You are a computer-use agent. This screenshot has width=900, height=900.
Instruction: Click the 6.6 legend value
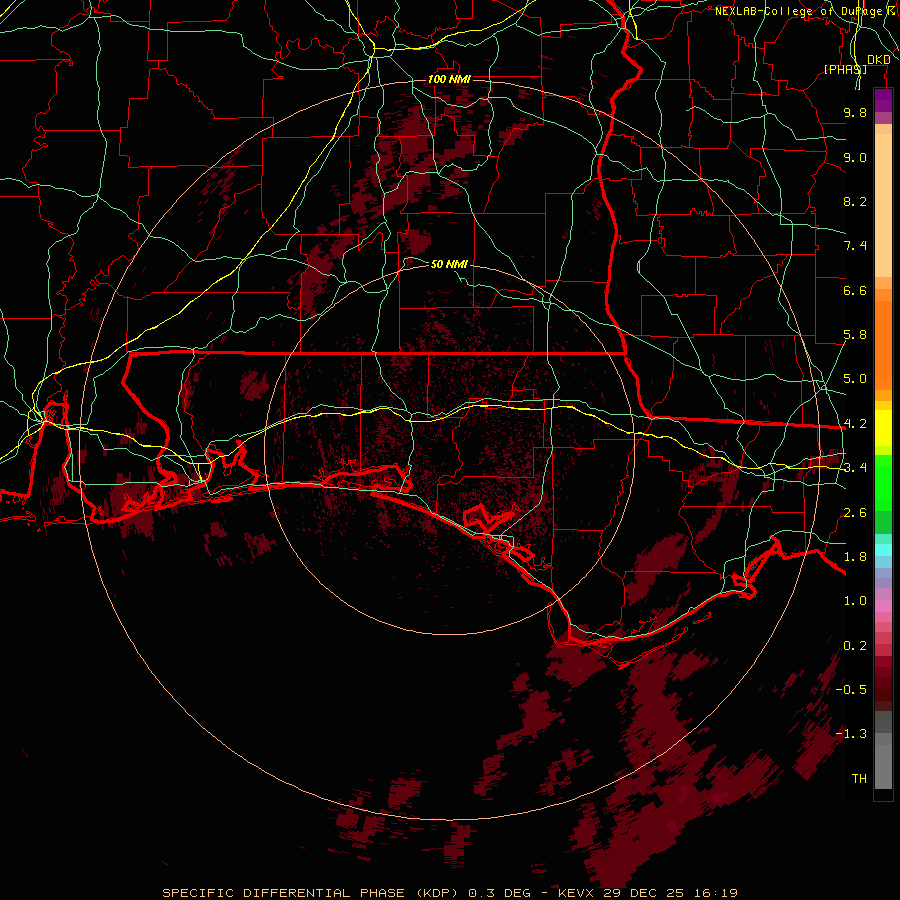855,290
